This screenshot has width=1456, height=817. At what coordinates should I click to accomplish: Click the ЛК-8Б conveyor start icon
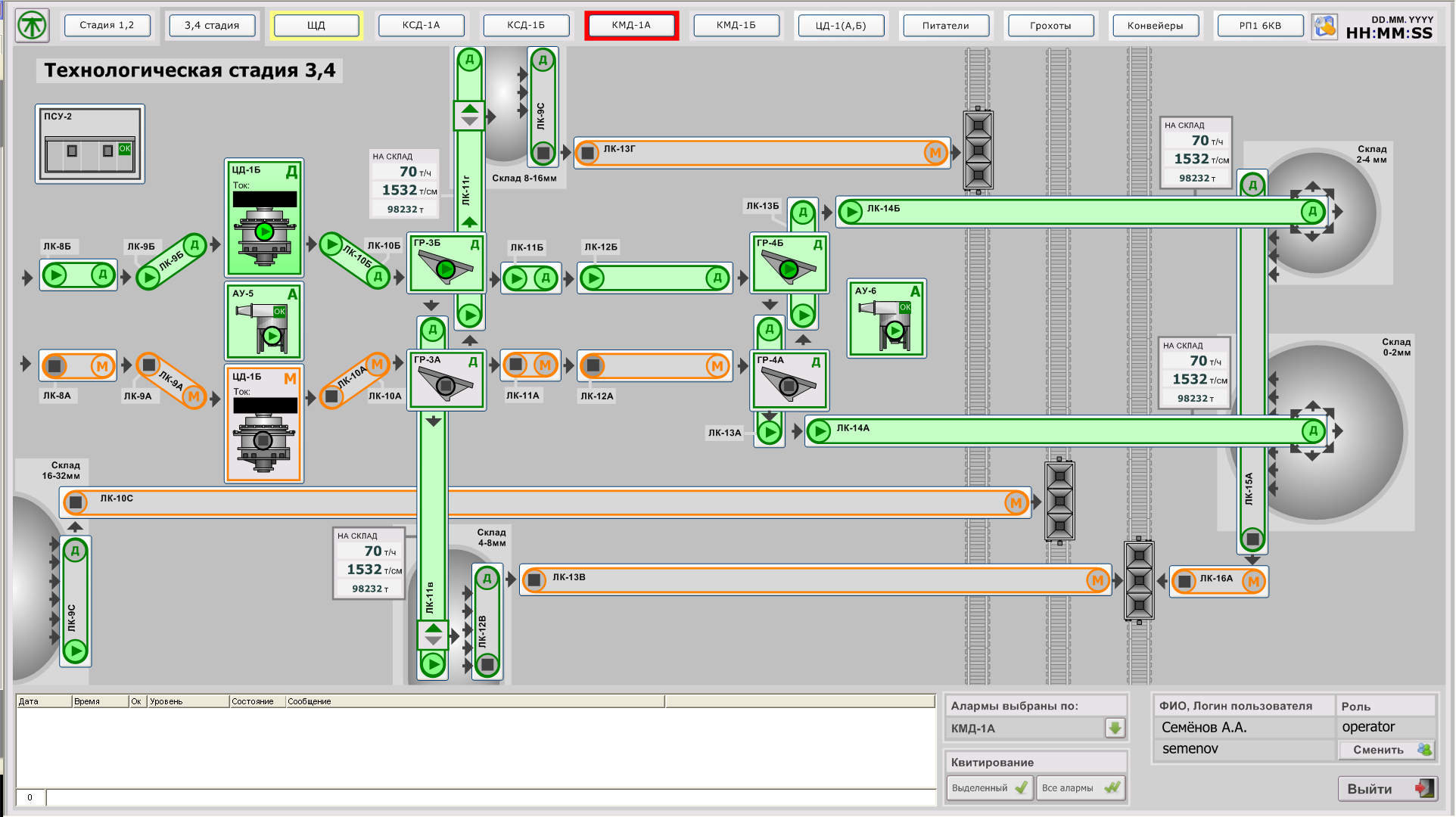54,275
